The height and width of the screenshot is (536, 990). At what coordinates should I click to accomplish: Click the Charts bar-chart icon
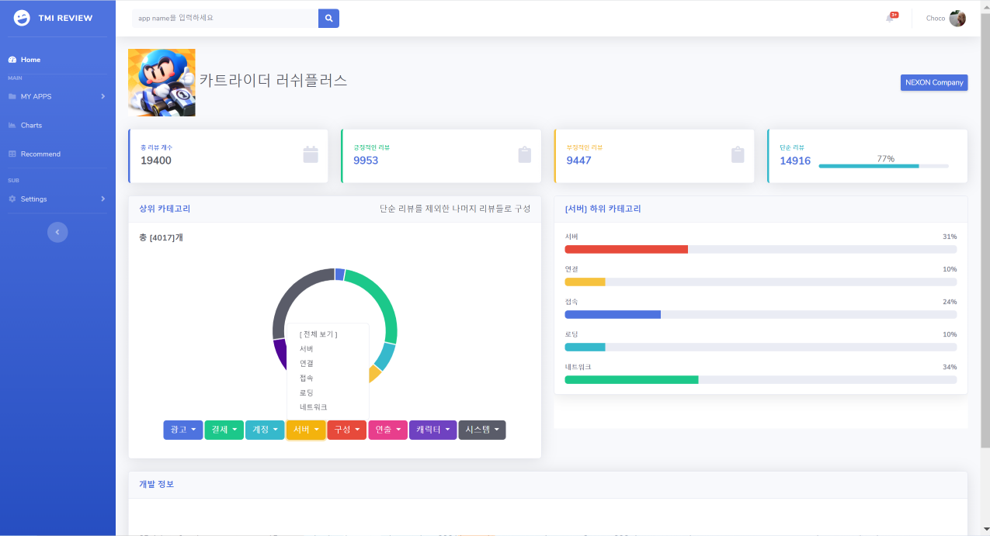click(x=12, y=125)
